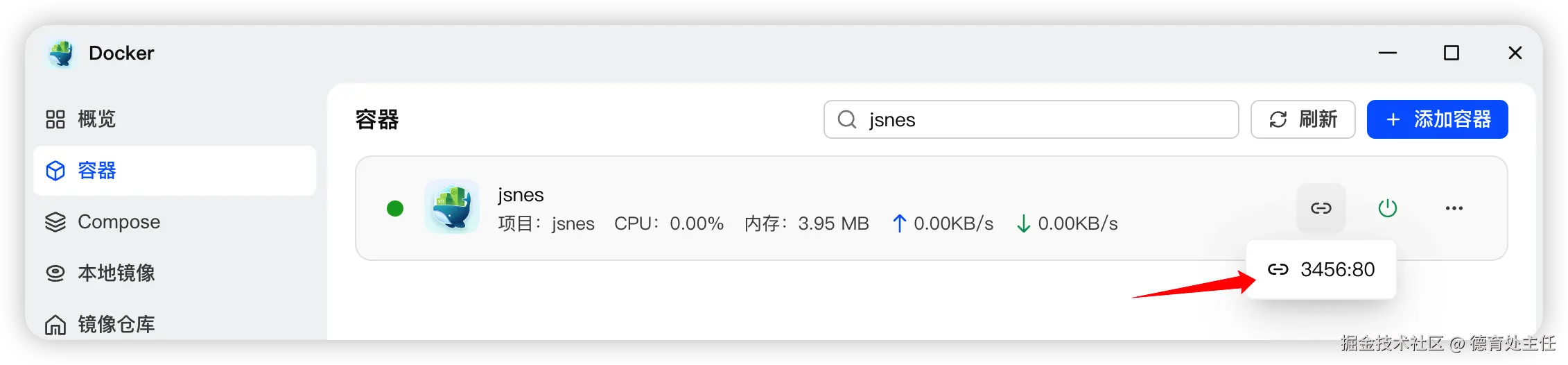Go to 本地镜像 local images

(116, 273)
